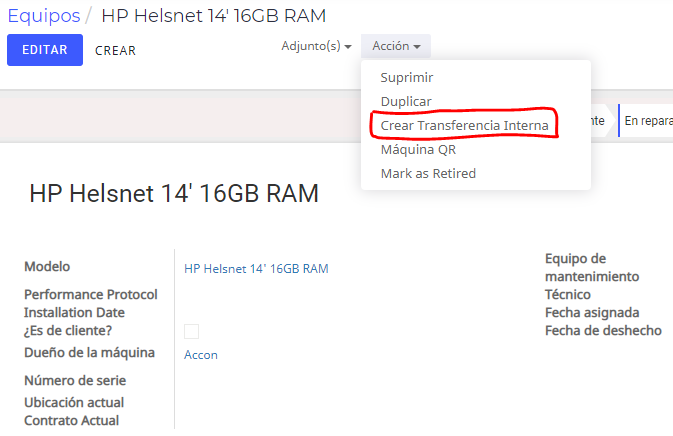The width and height of the screenshot is (673, 436).
Task: Click the Fecha de deshecho label
Action: pos(603,330)
